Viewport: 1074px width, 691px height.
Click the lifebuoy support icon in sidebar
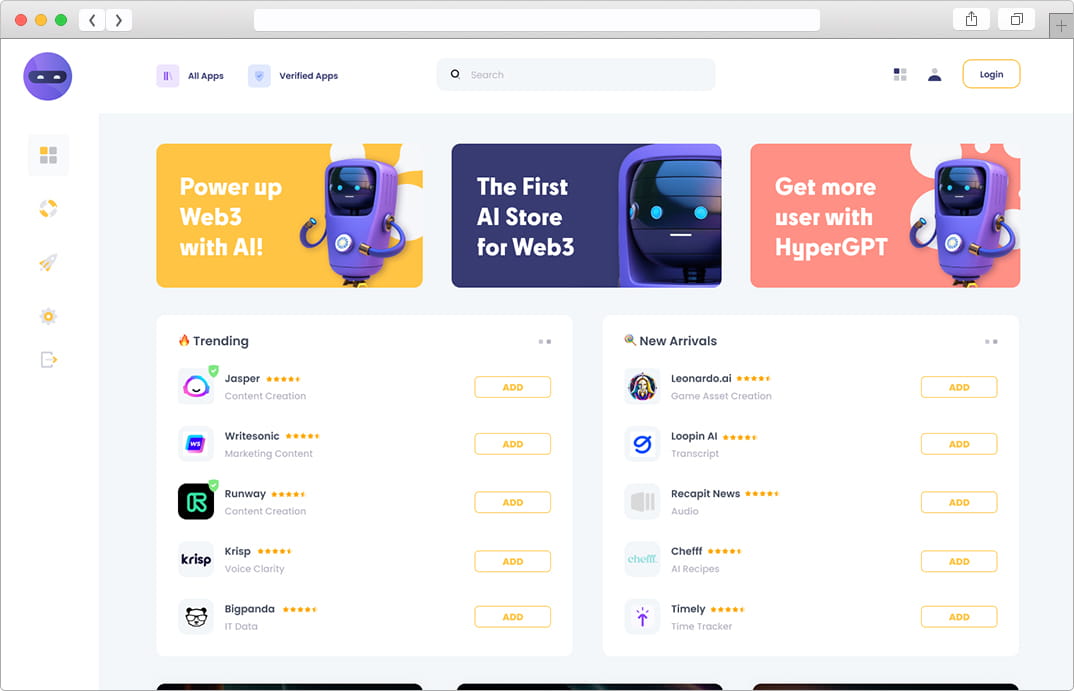coord(48,208)
